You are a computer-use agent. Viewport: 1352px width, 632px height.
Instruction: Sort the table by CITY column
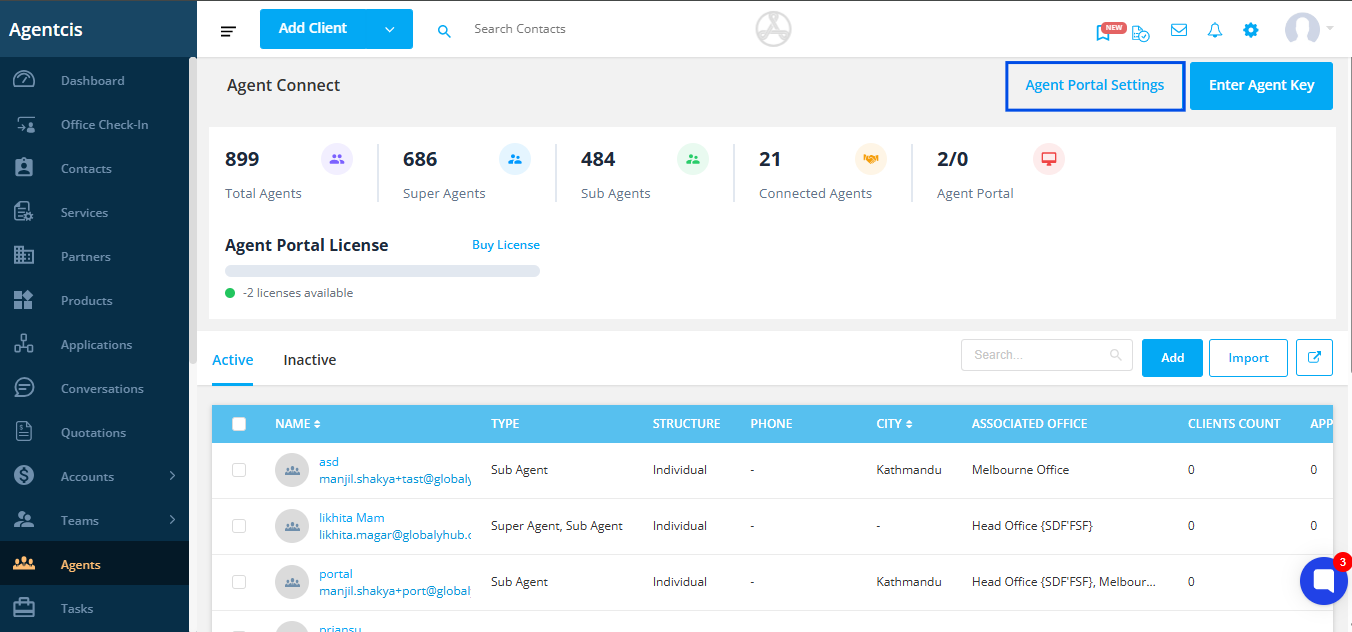(895, 424)
